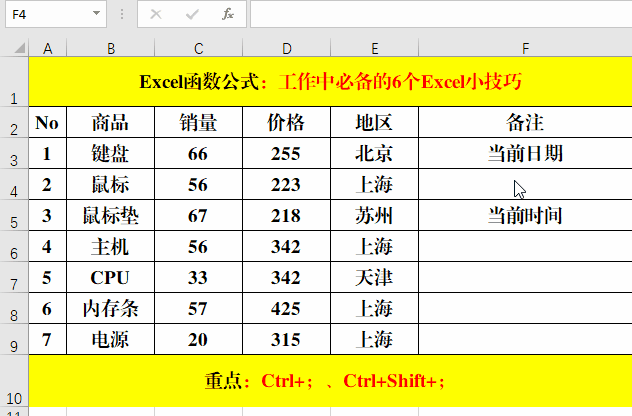Viewport: 632px width, 416px height.
Task: Open Insert Function fx dialog
Action: point(228,14)
